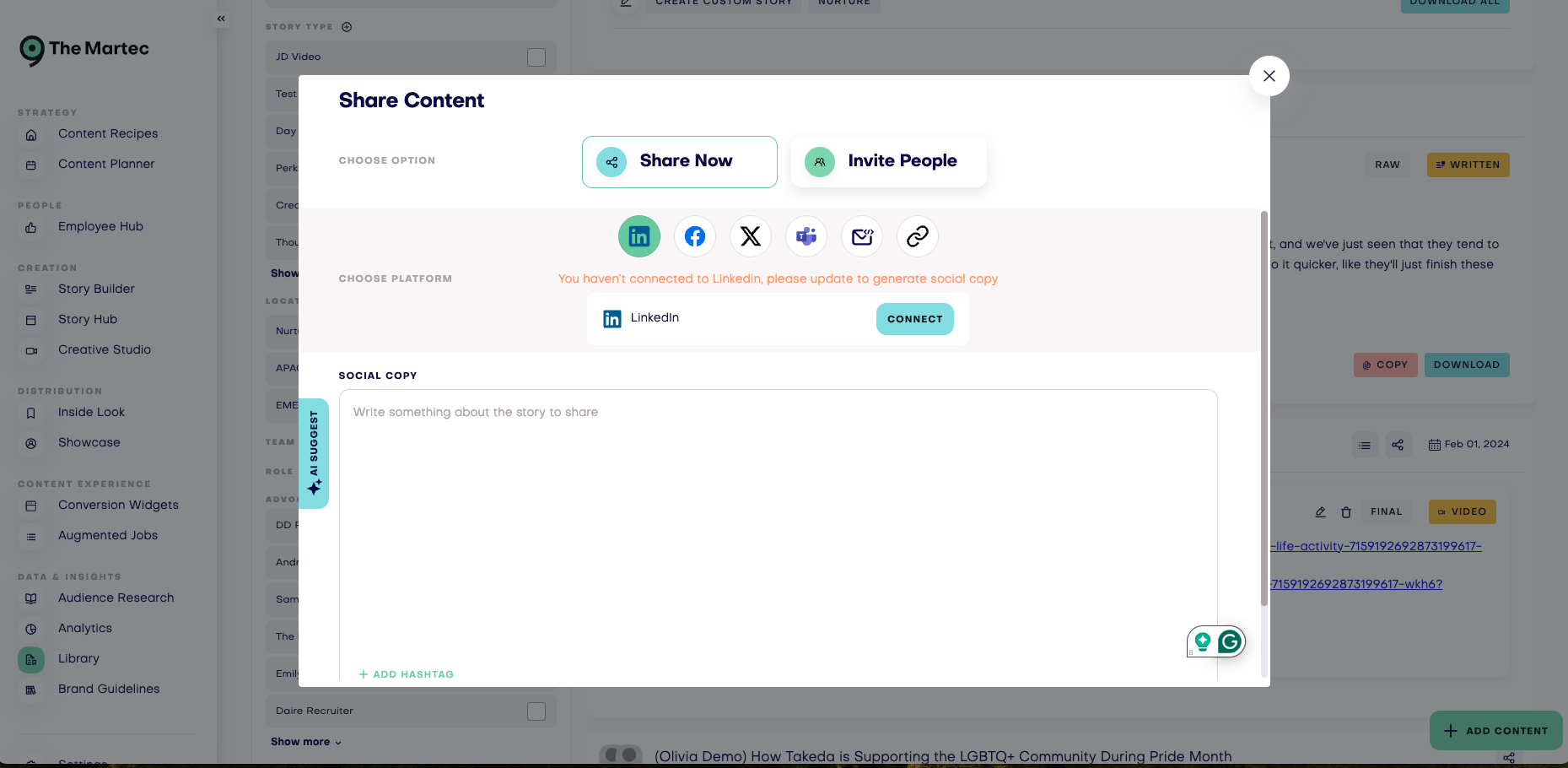The image size is (1568, 768).
Task: Close the Share Content dialog
Action: [x=1269, y=76]
